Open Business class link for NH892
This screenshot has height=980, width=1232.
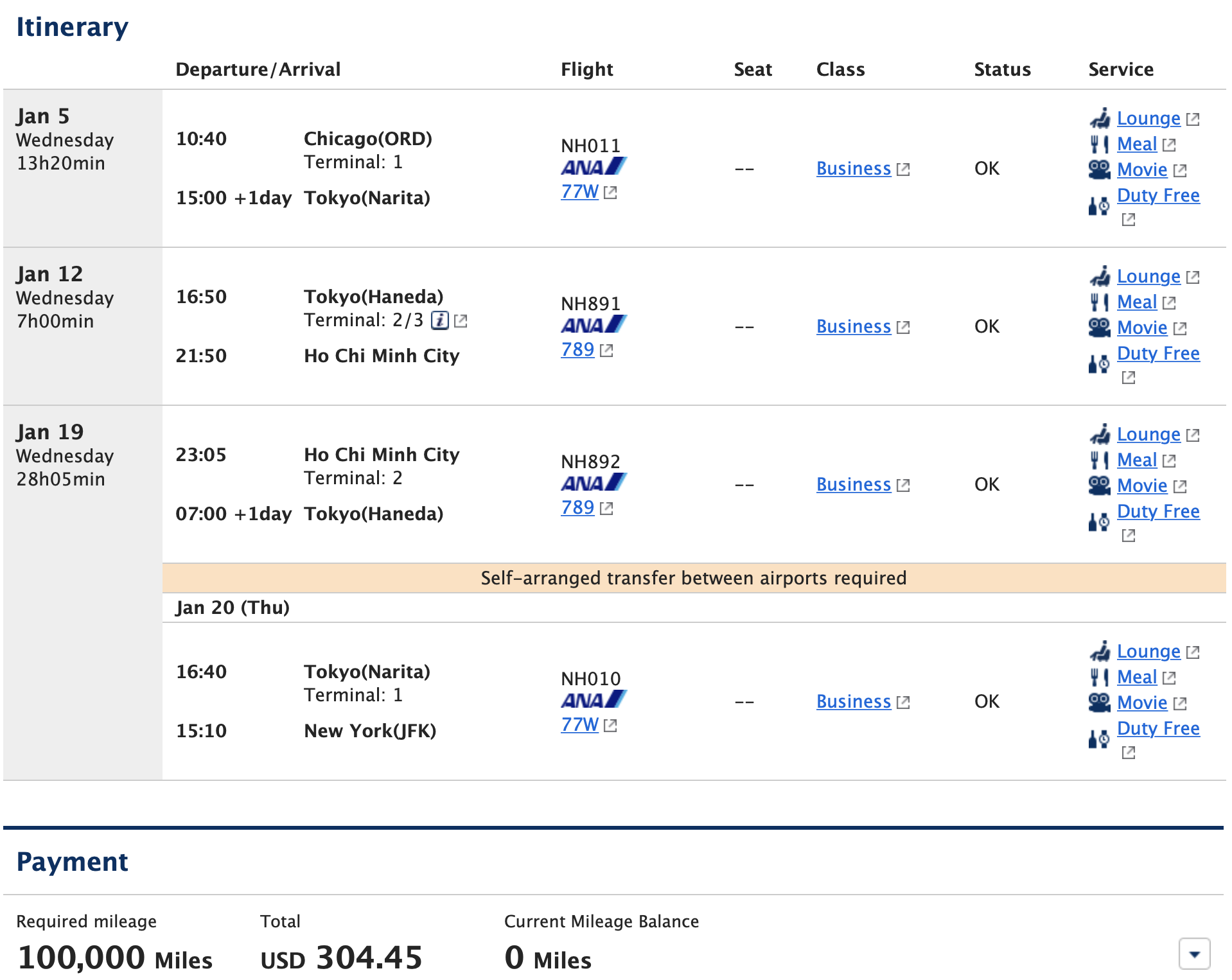pyautogui.click(x=854, y=484)
